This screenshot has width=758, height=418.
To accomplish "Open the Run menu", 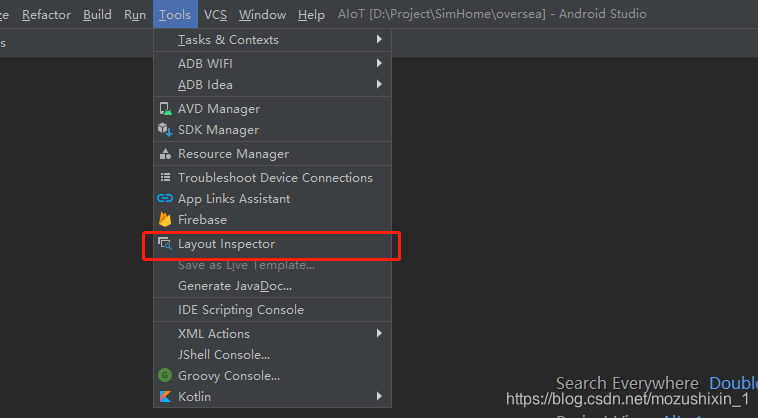I will click(135, 14).
